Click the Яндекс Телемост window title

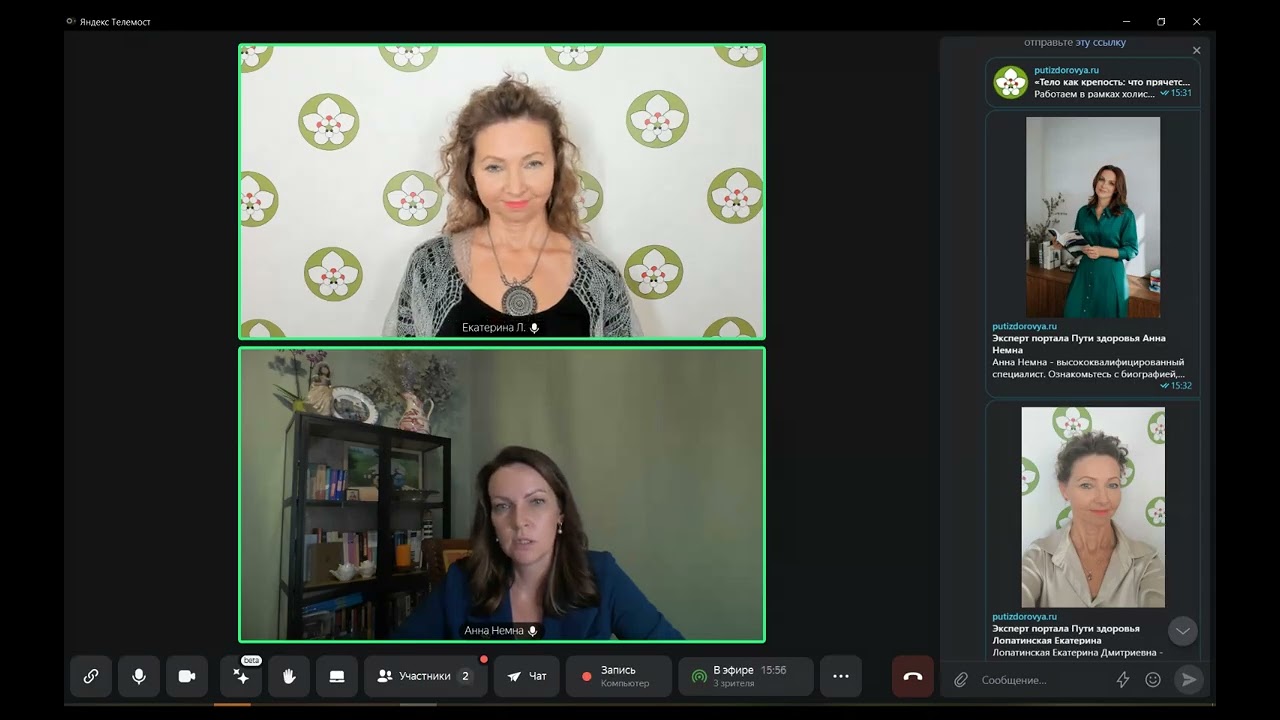click(x=114, y=22)
